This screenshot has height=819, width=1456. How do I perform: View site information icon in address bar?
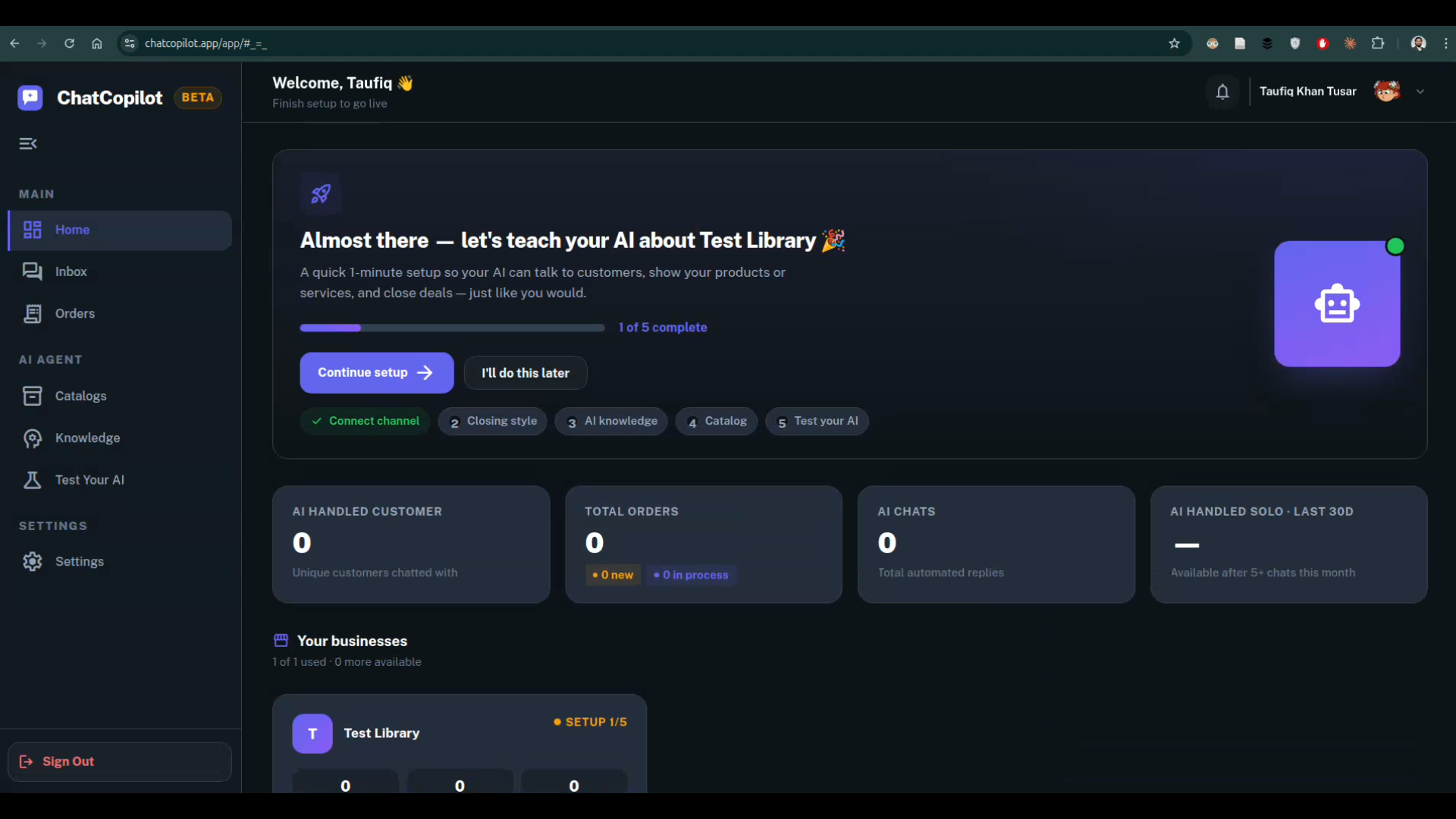(130, 43)
